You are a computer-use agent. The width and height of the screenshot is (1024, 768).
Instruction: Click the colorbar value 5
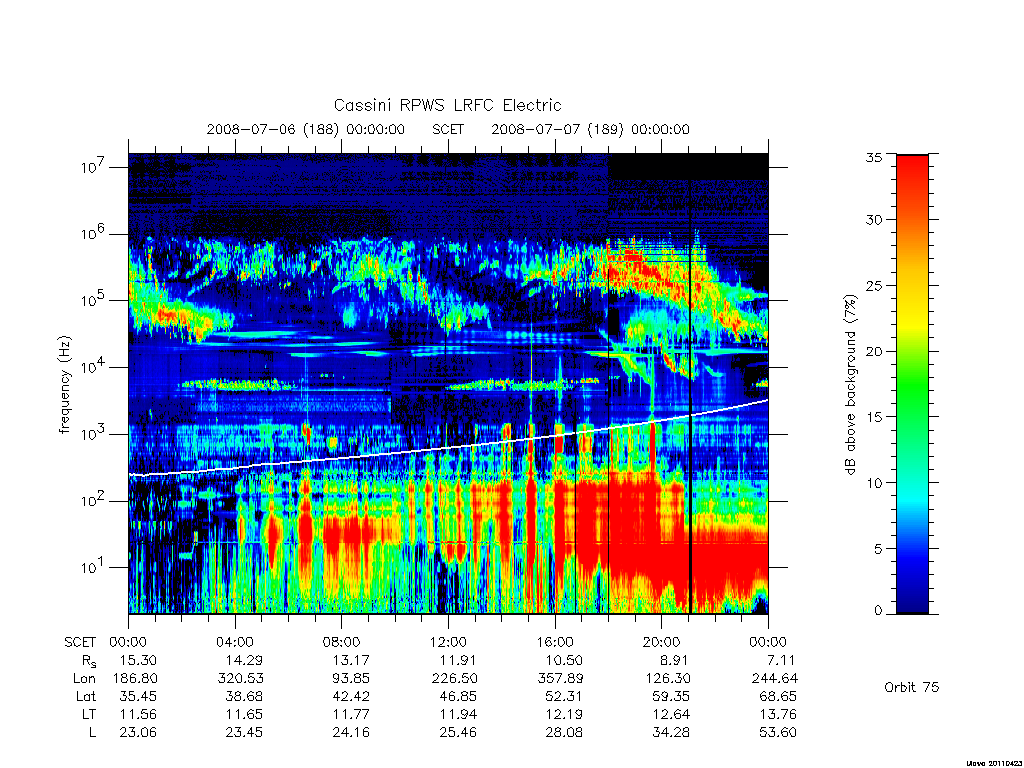(878, 549)
